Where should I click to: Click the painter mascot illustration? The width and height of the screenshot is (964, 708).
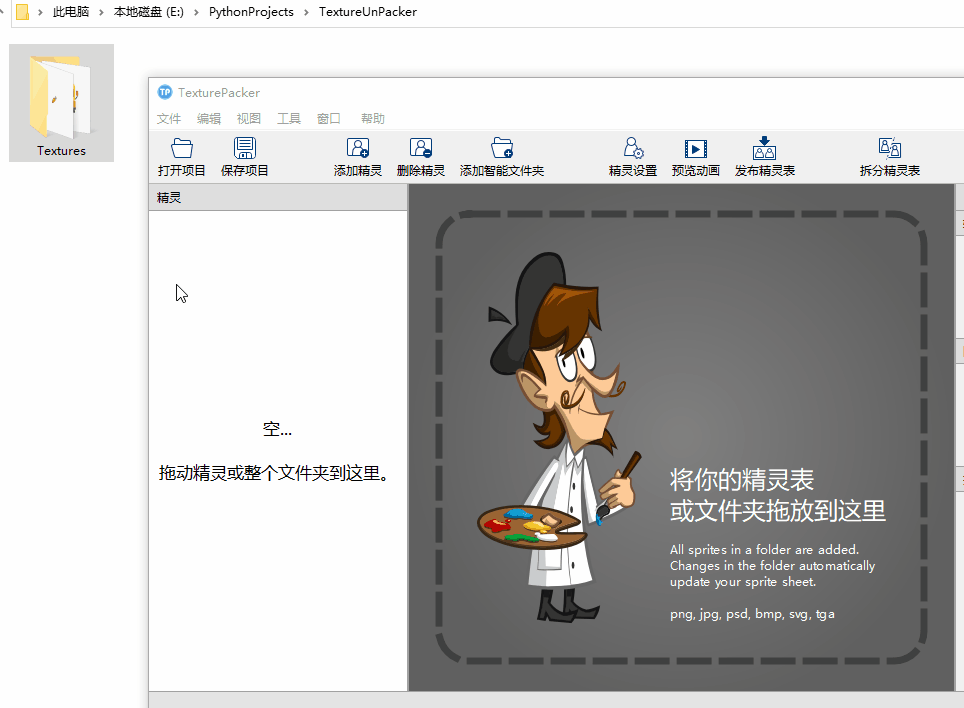click(x=558, y=436)
